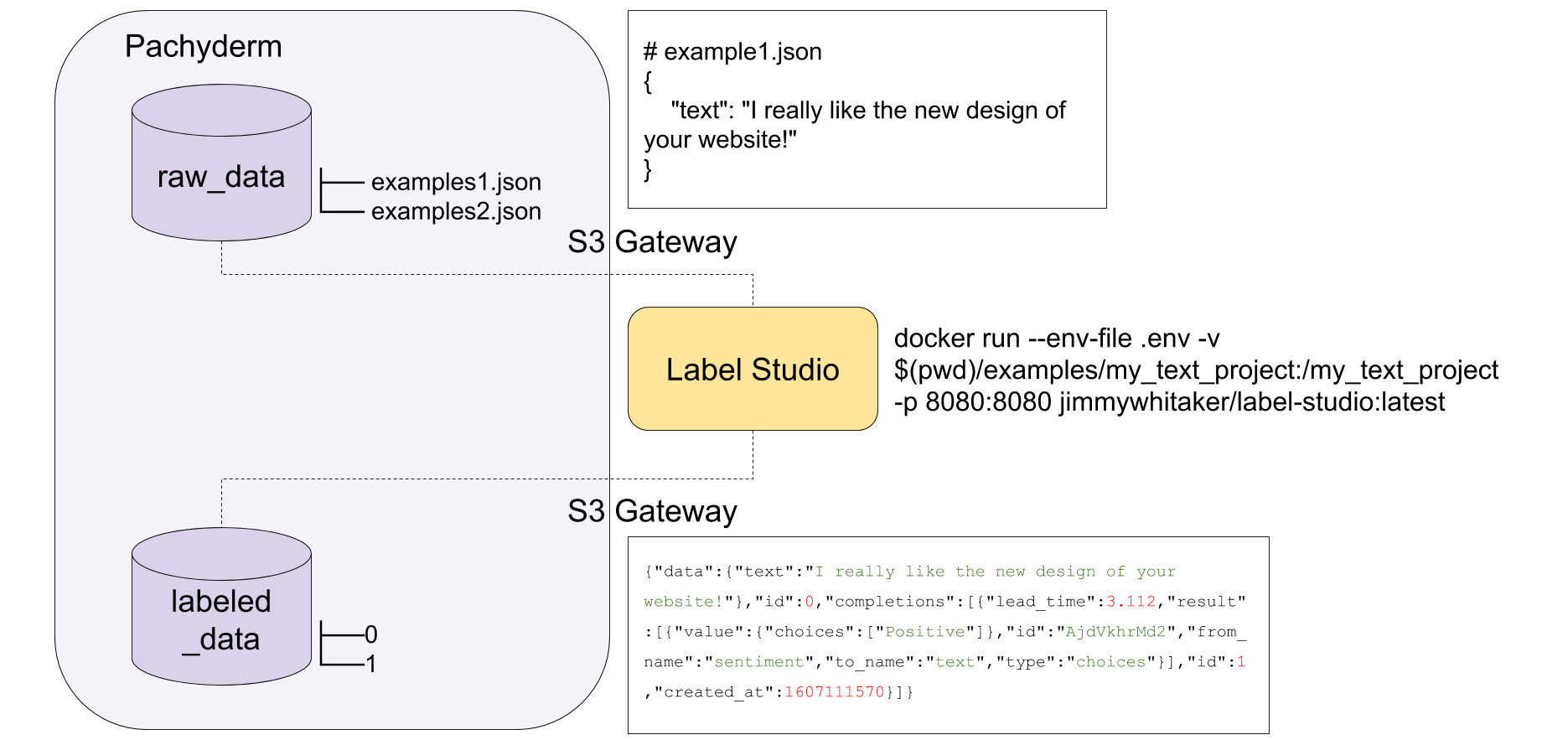Click the '3.112' lead_time value

1131,602
